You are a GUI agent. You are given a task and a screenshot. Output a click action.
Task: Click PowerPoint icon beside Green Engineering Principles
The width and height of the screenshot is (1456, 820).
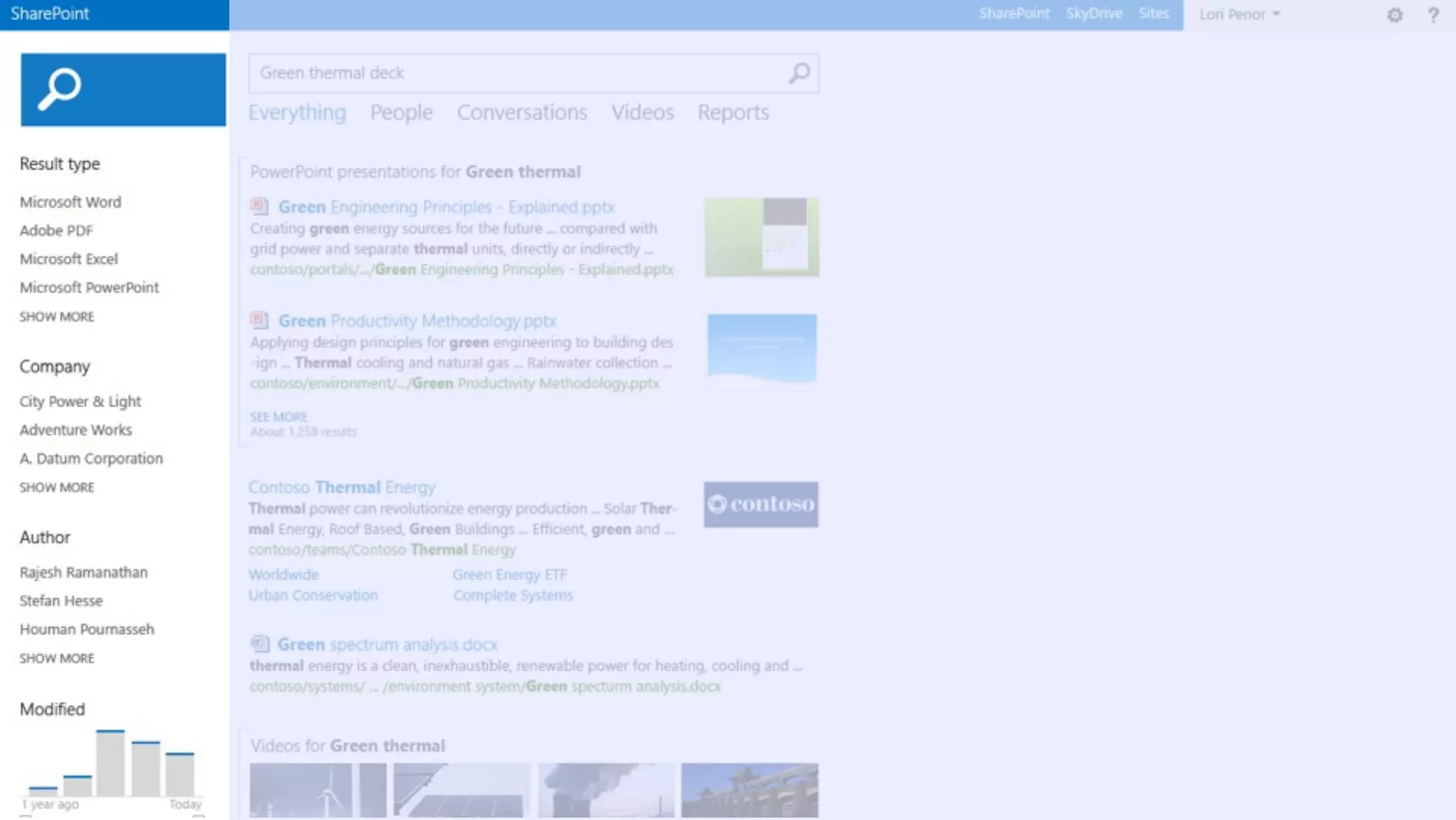[x=259, y=207]
